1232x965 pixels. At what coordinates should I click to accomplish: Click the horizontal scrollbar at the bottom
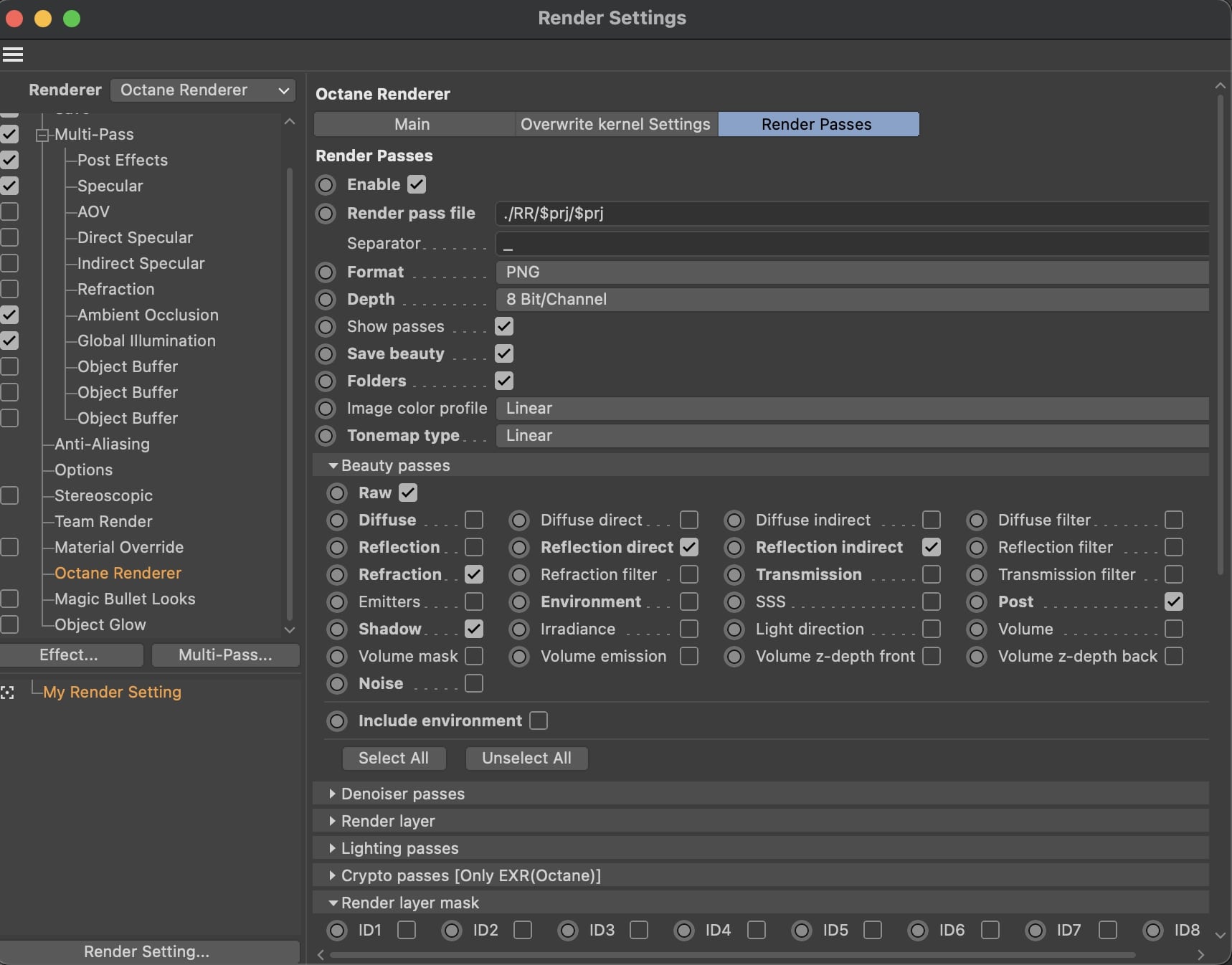pos(732,955)
